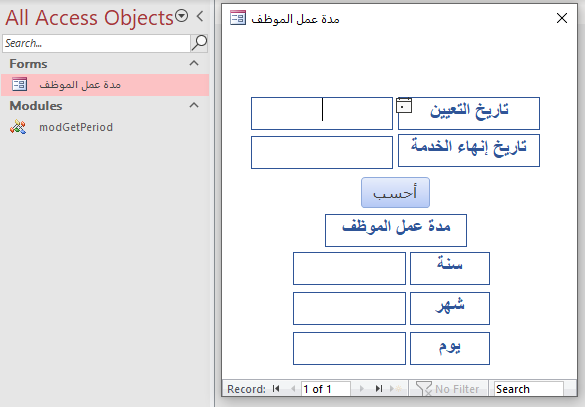Click new blank record arrow icon
The image size is (585, 407).
pyautogui.click(x=395, y=389)
